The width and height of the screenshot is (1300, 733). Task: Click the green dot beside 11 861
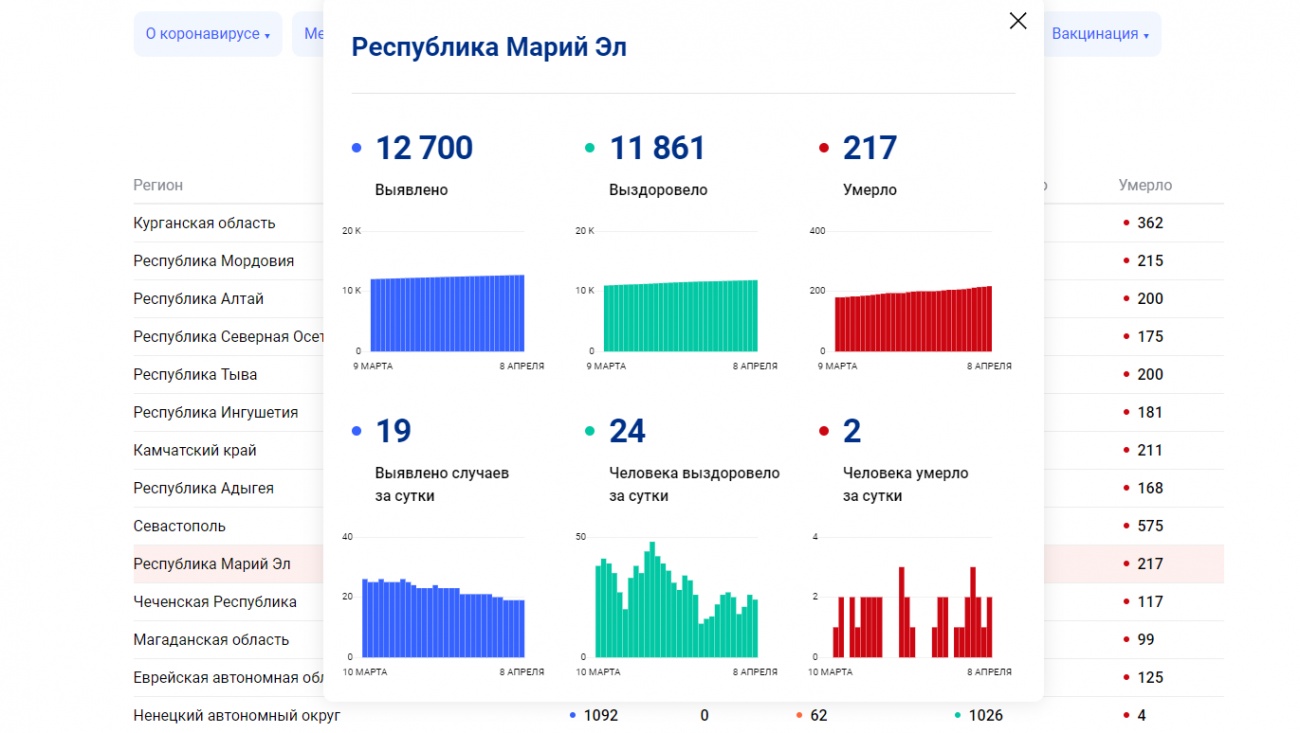coord(590,149)
